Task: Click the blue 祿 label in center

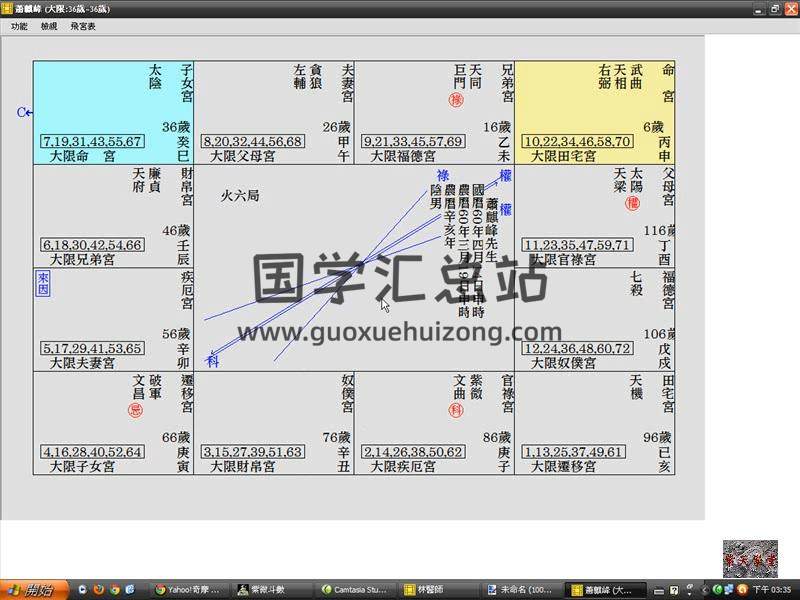Action: (442, 176)
